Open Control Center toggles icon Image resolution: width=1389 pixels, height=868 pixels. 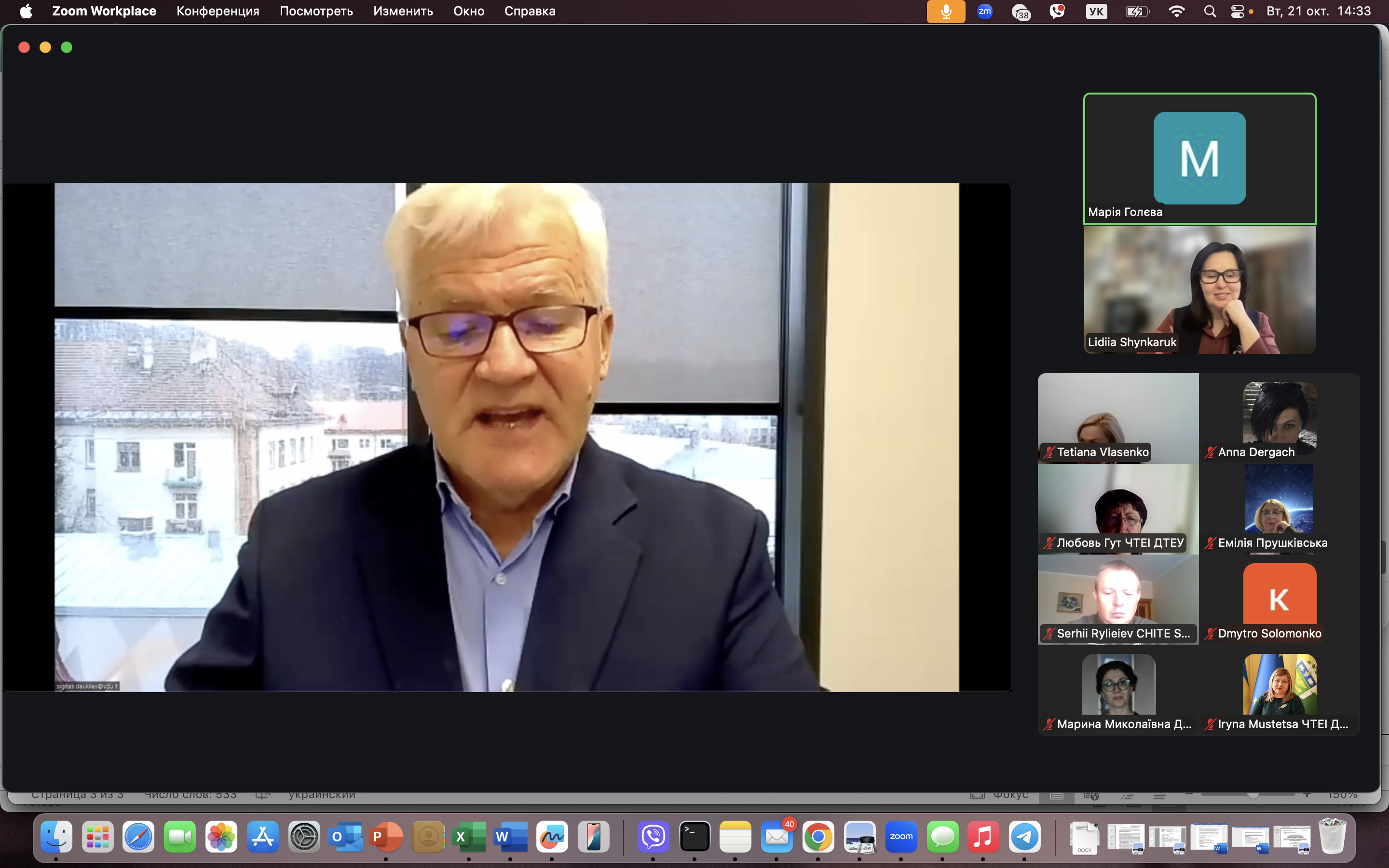tap(1238, 12)
